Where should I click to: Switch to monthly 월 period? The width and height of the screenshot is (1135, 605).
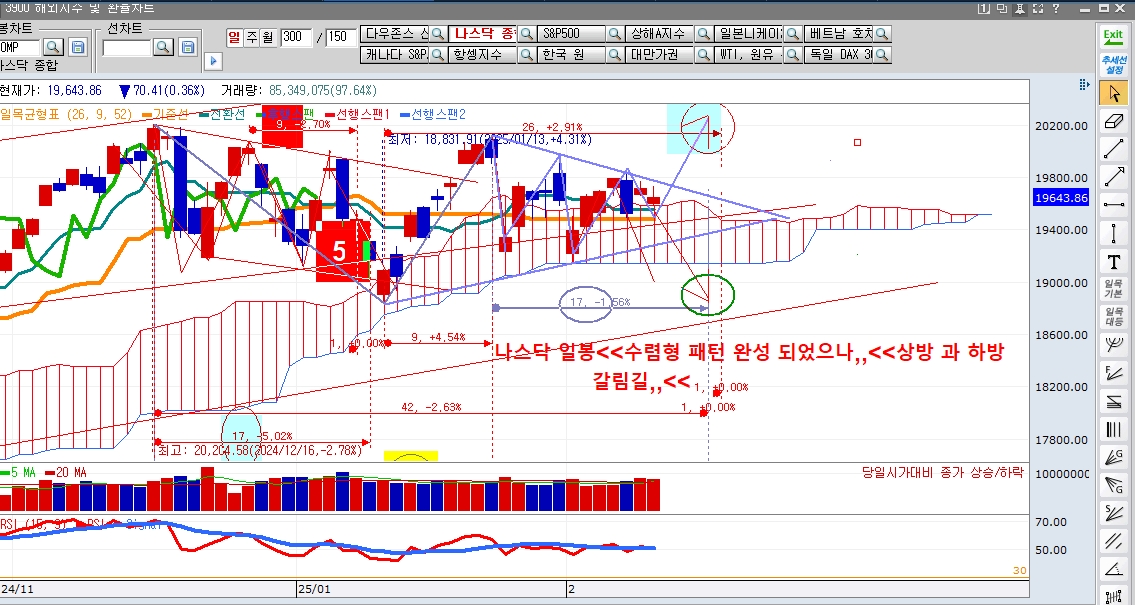[x=268, y=38]
